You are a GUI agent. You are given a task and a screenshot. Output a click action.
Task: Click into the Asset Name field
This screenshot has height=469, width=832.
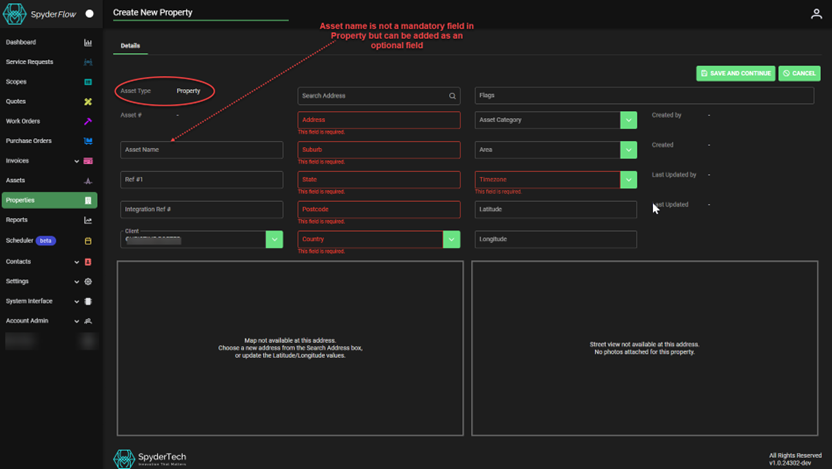[x=201, y=150]
